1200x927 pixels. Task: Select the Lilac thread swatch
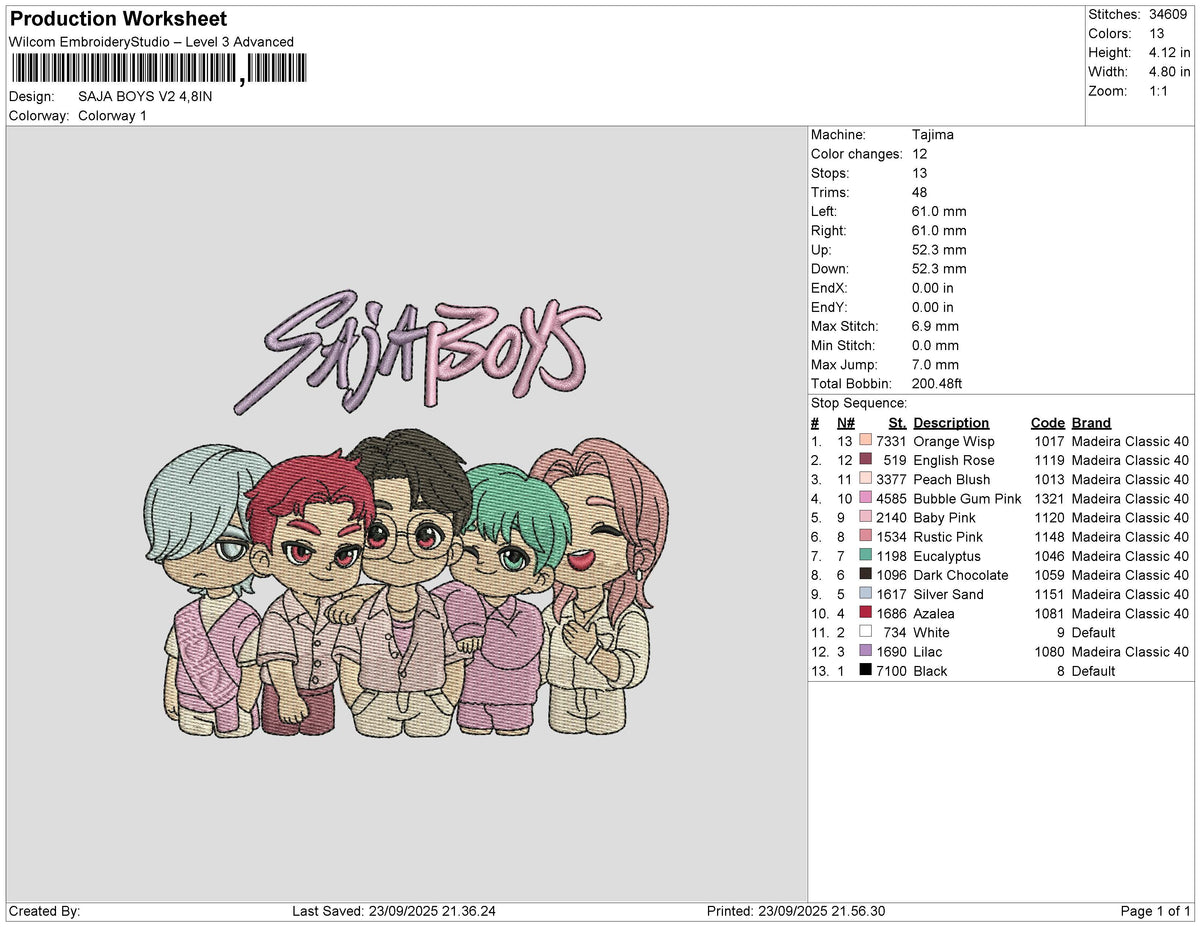click(865, 651)
